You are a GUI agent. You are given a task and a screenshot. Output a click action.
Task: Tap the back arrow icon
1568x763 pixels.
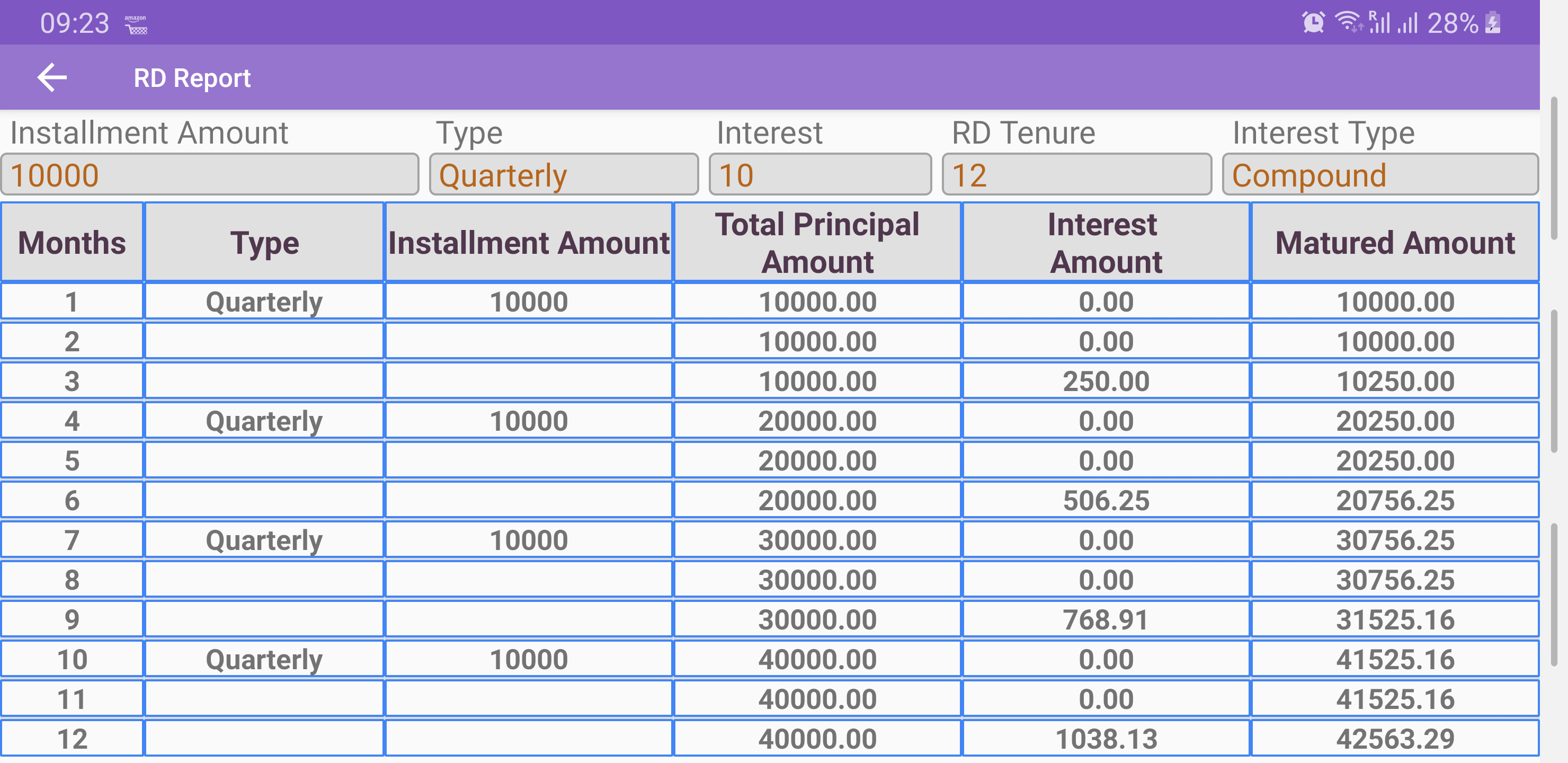pos(52,78)
